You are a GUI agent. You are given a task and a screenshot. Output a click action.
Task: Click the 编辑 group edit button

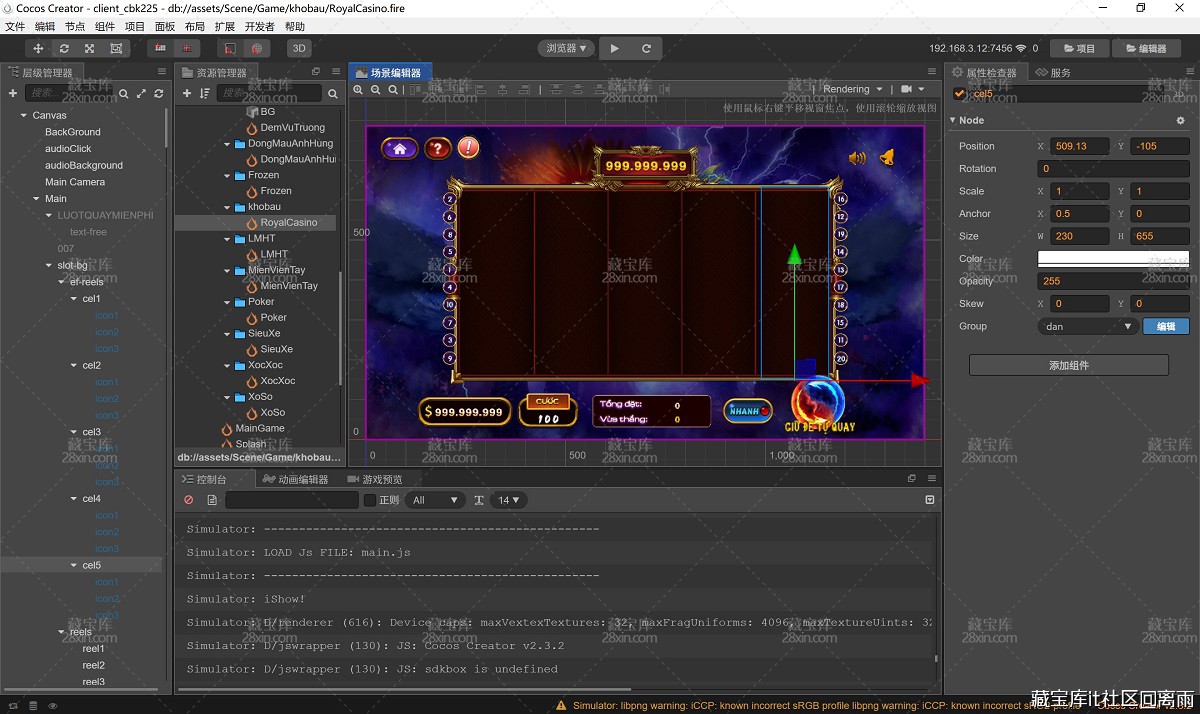(x=1166, y=326)
